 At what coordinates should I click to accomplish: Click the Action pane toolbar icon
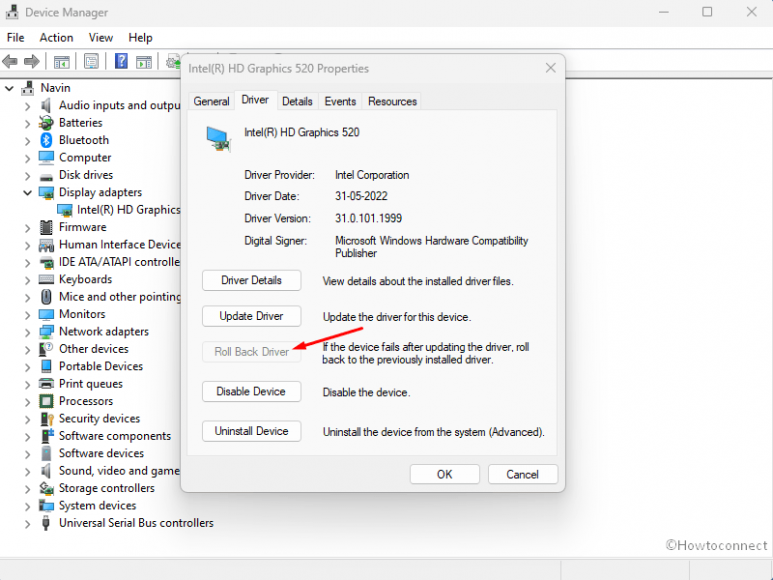coord(144,62)
